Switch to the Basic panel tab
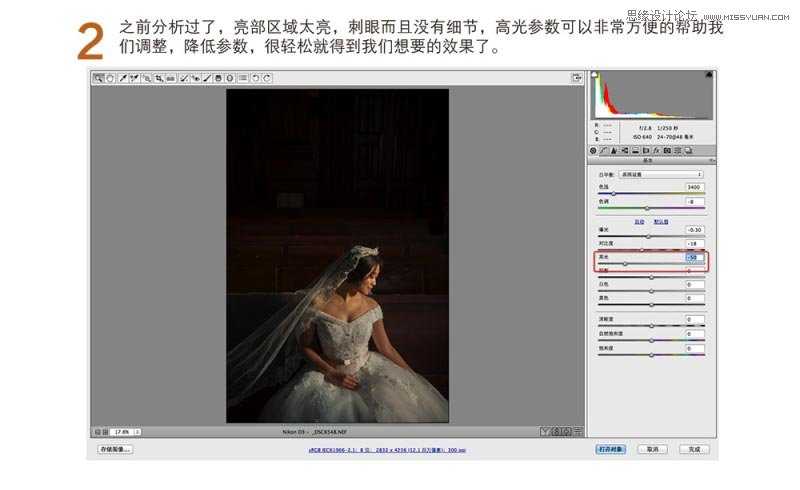 [x=593, y=150]
